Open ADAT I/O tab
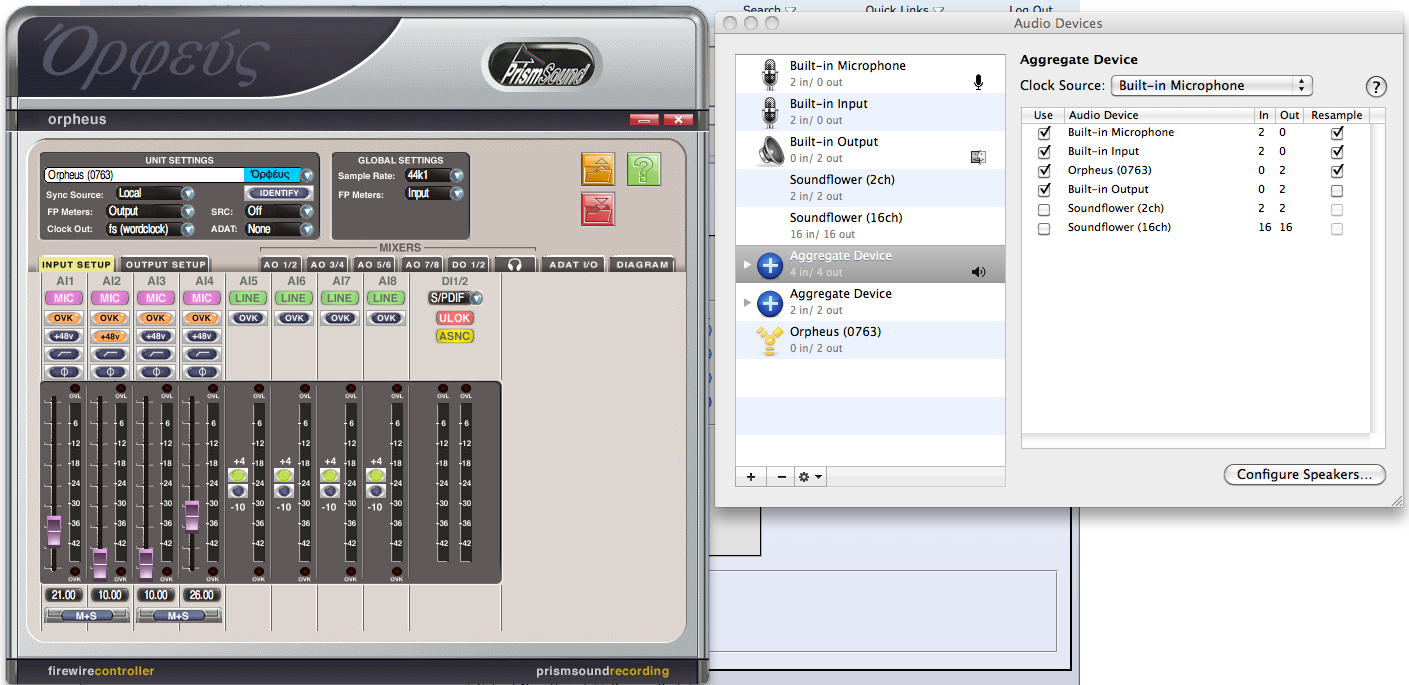 point(574,265)
